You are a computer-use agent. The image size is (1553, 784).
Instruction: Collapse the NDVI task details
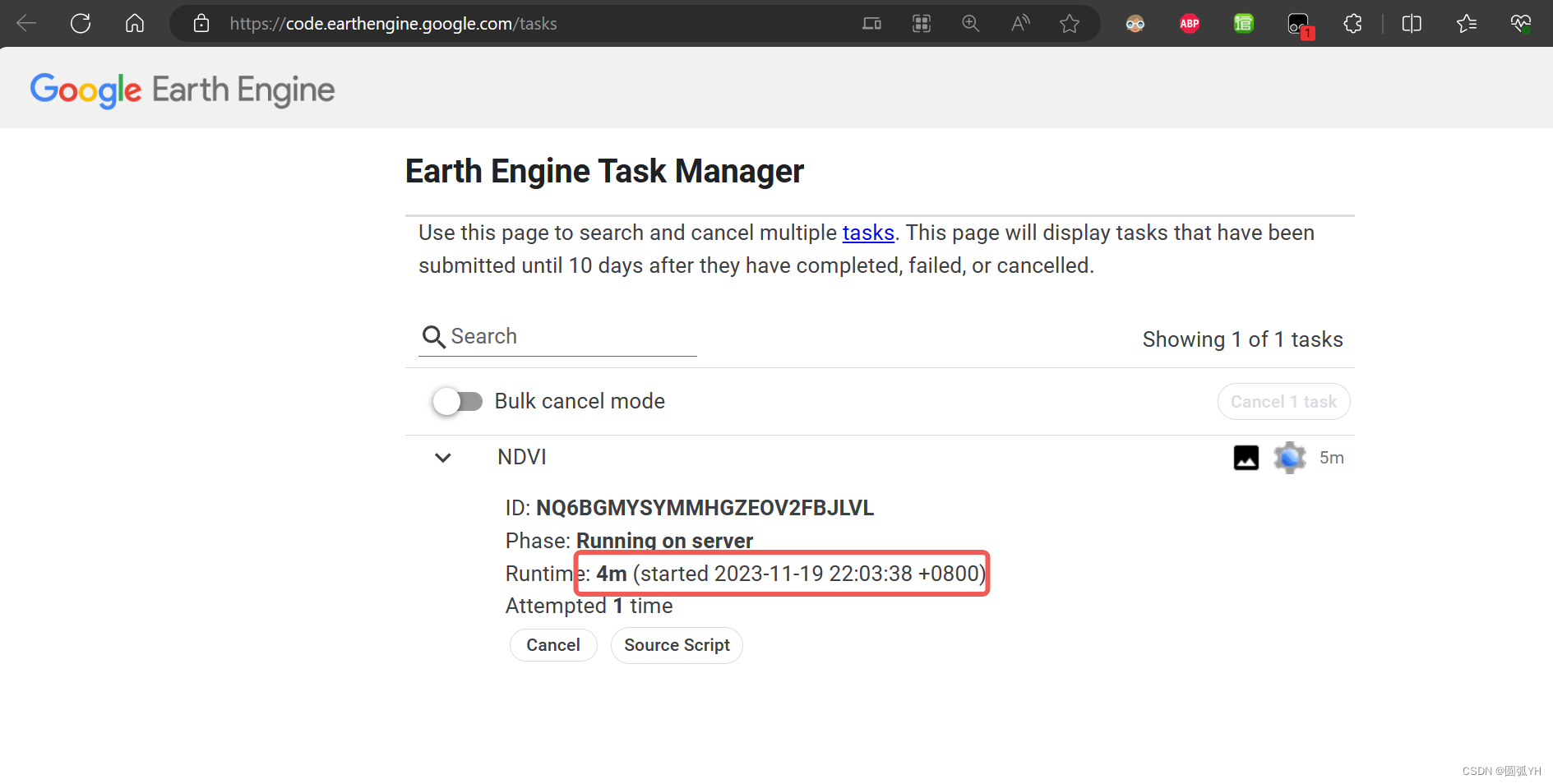(x=442, y=458)
